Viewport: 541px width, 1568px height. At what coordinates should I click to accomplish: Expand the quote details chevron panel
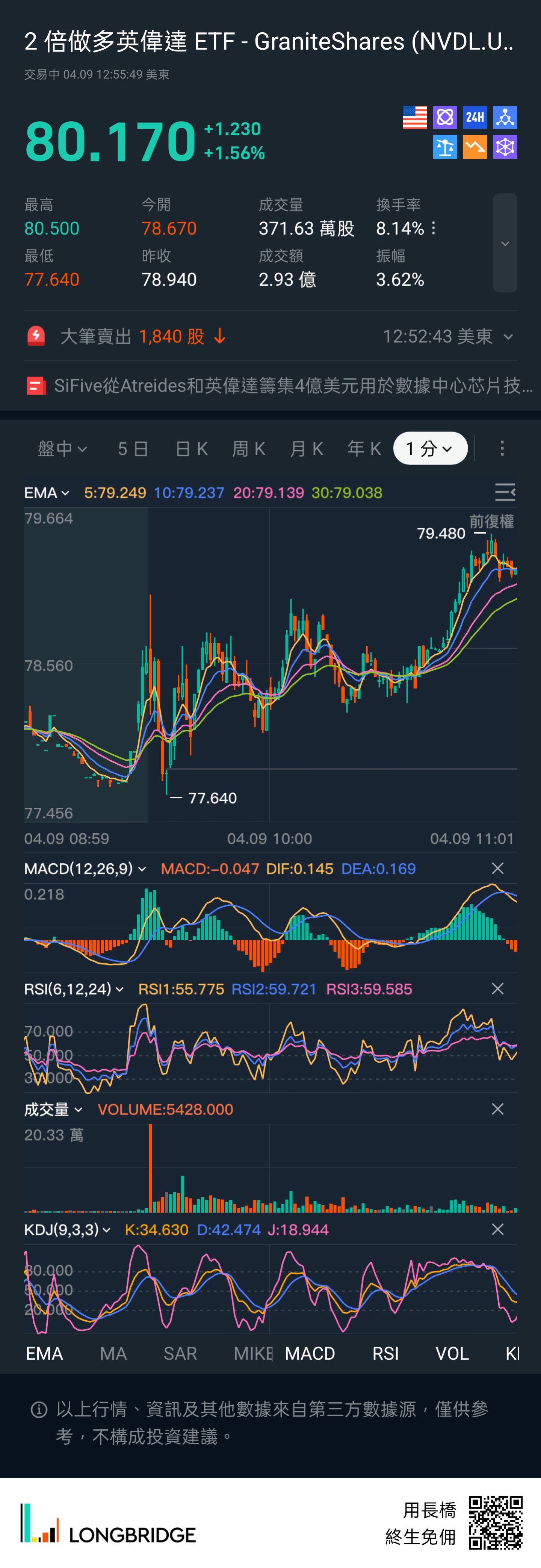(x=505, y=244)
